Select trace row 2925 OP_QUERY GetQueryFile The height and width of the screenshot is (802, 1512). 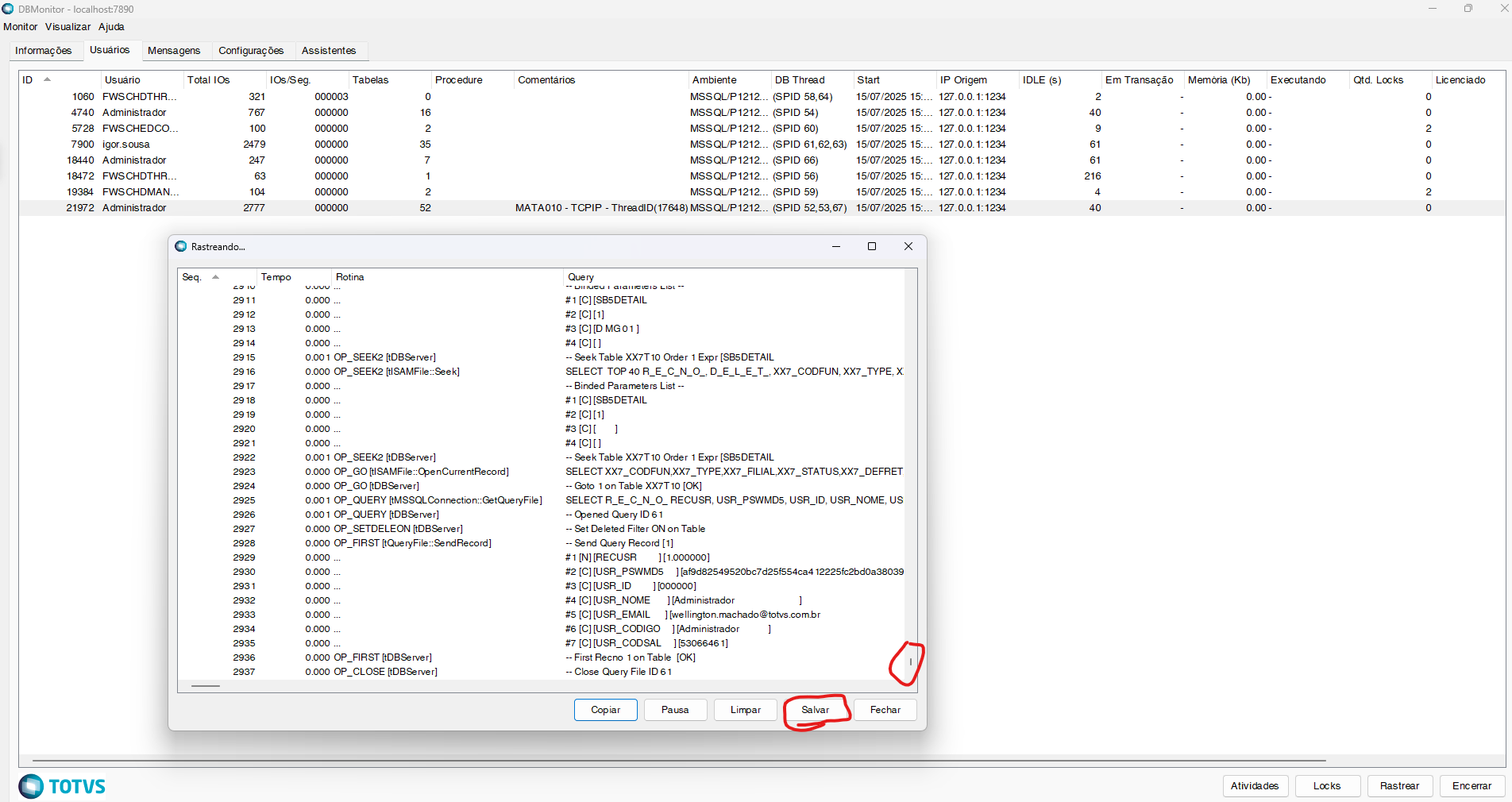click(x=541, y=500)
